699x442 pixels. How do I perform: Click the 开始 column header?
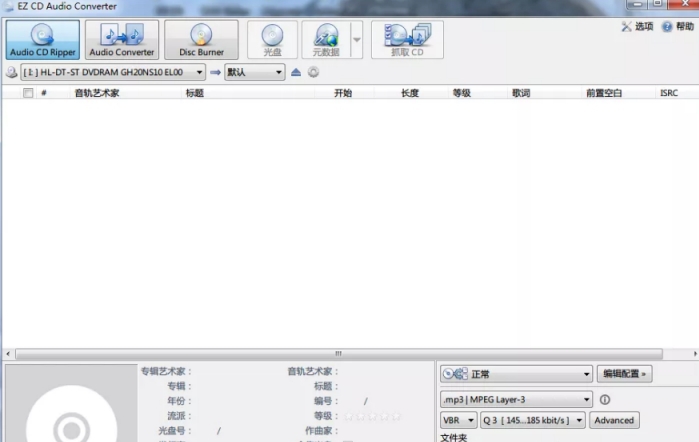343,93
